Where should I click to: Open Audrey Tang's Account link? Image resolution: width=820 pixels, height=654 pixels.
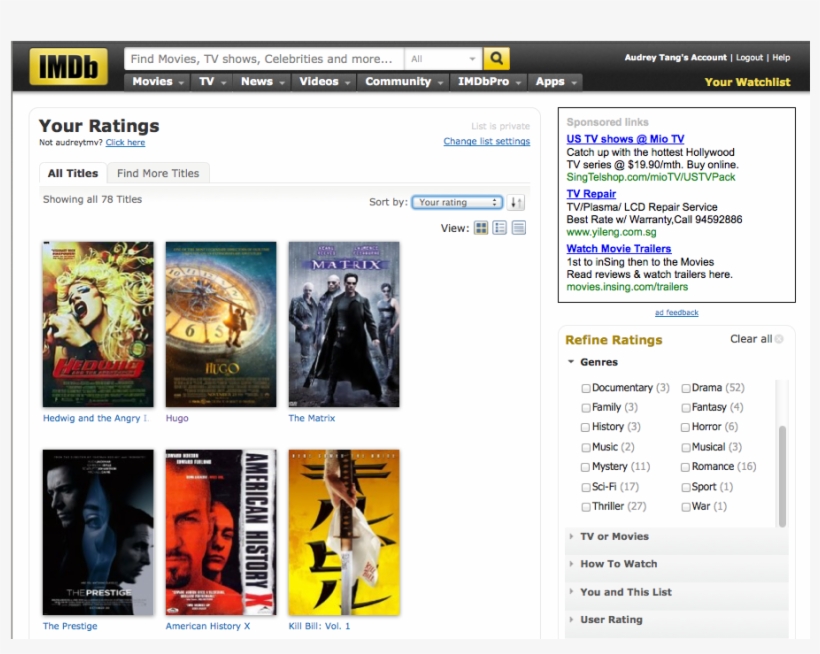click(x=675, y=58)
